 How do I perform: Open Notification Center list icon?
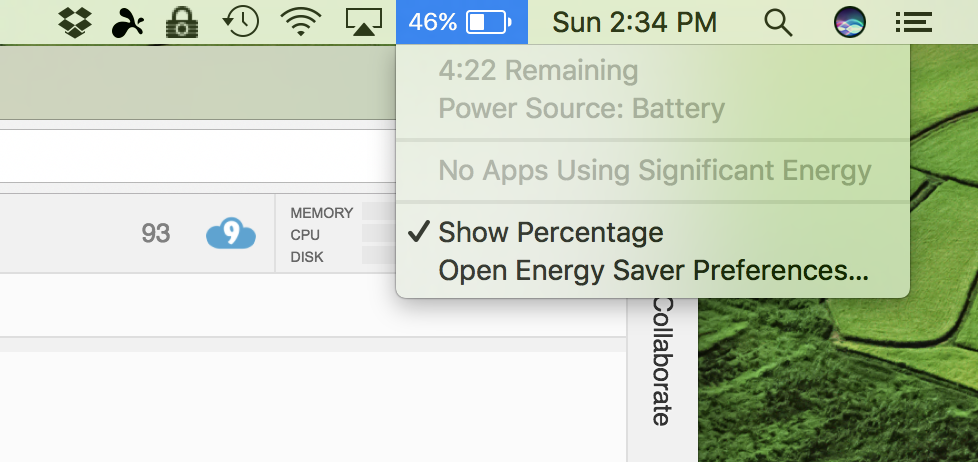coord(914,22)
